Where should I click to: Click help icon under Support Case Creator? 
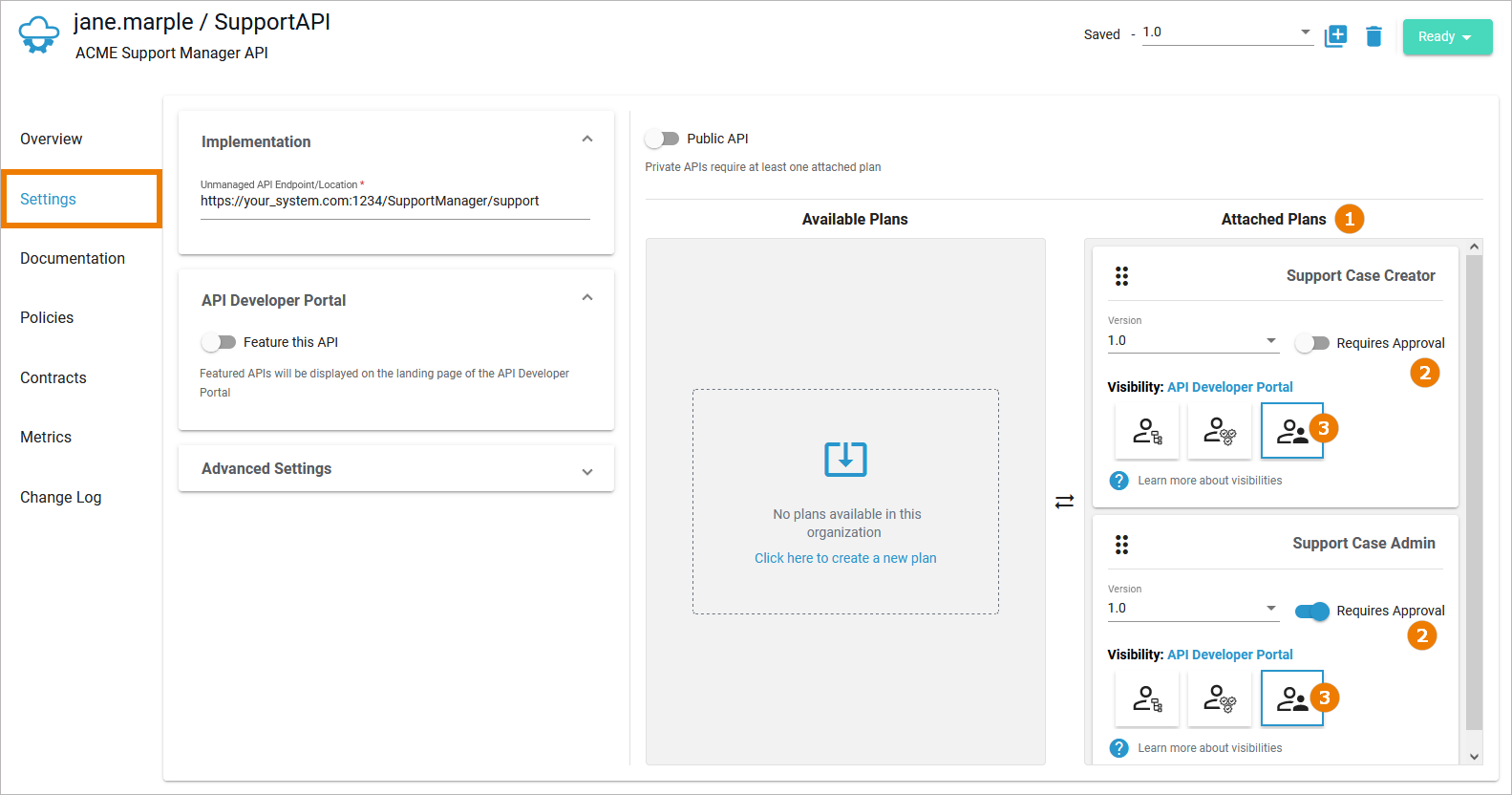click(1118, 481)
